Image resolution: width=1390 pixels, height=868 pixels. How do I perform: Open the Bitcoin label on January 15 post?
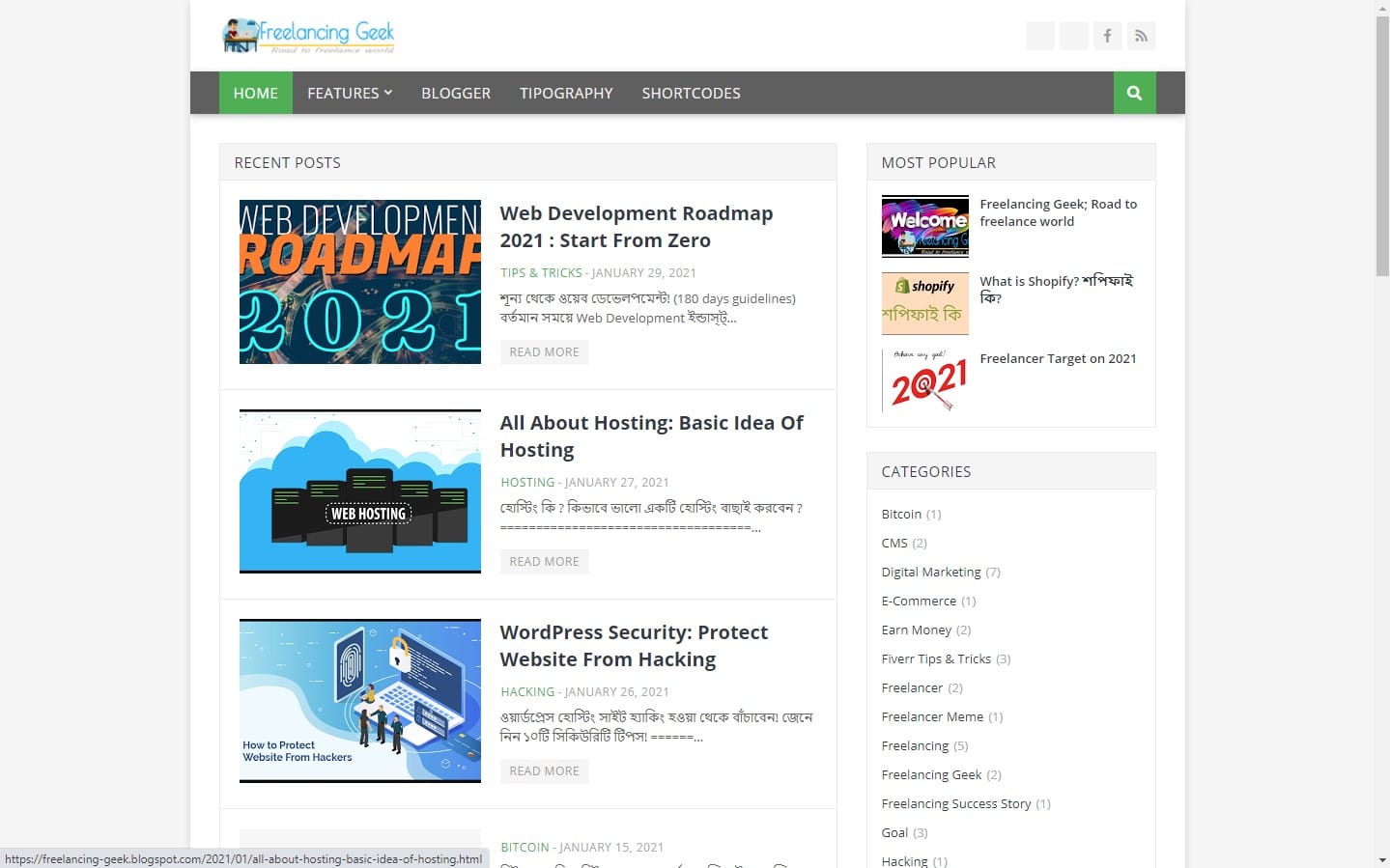(525, 848)
